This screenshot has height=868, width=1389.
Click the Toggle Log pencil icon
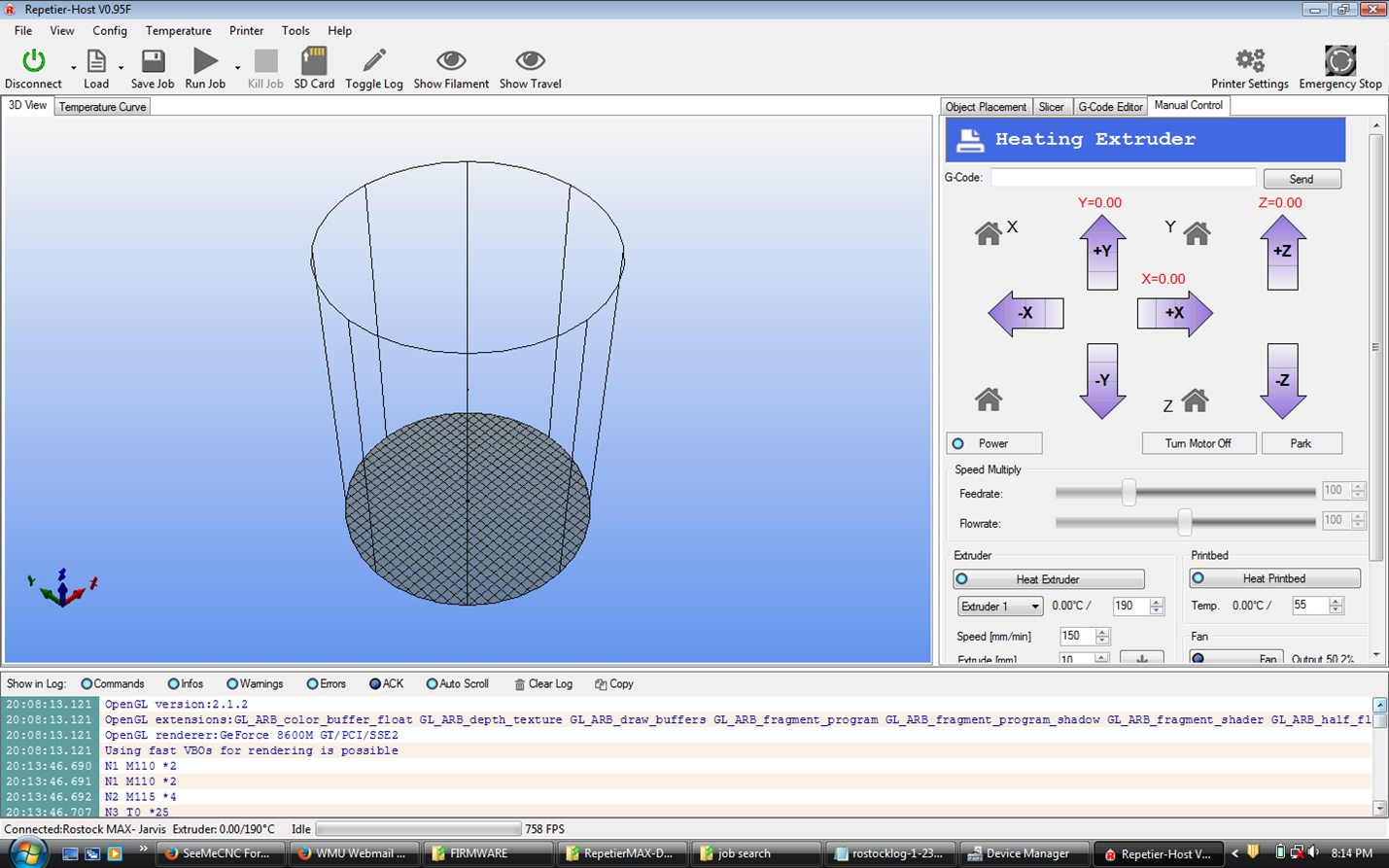pos(373,62)
